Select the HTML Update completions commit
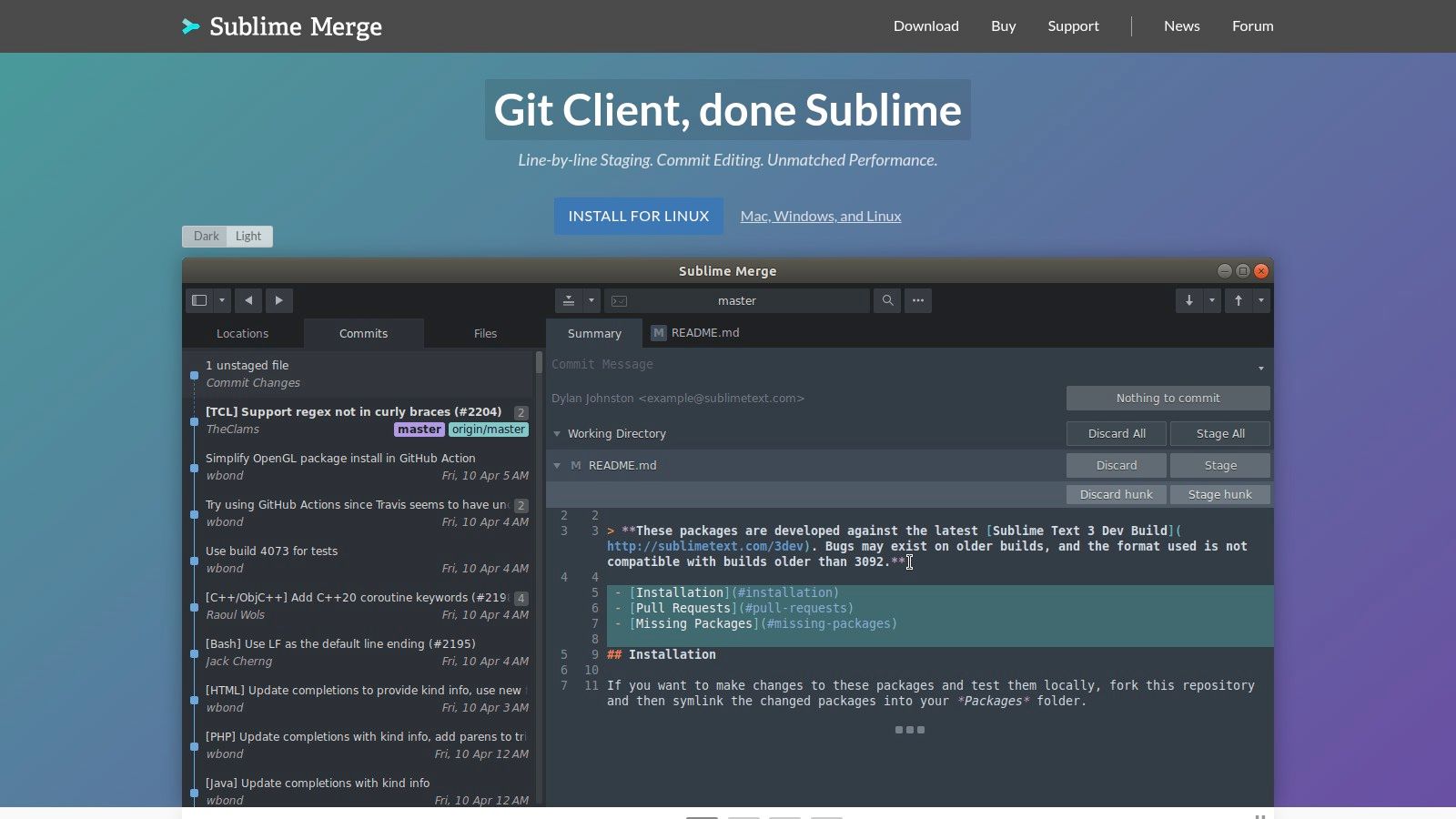The image size is (1456, 819). (359, 699)
